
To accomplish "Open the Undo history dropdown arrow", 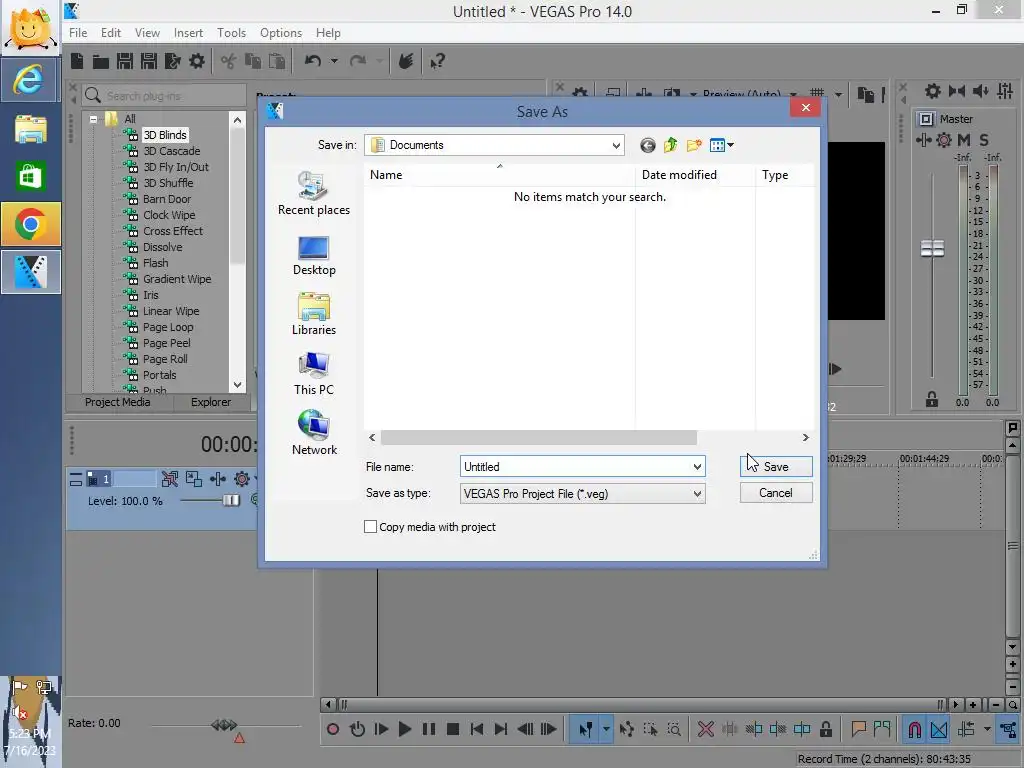I will coord(334,61).
